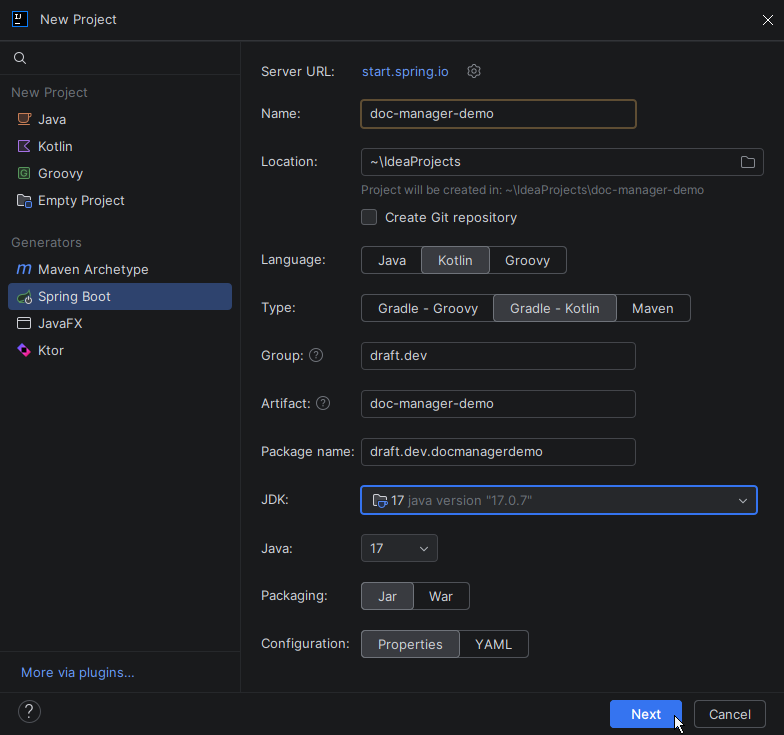784x735 pixels.
Task: Click the Group input field
Action: 498,356
